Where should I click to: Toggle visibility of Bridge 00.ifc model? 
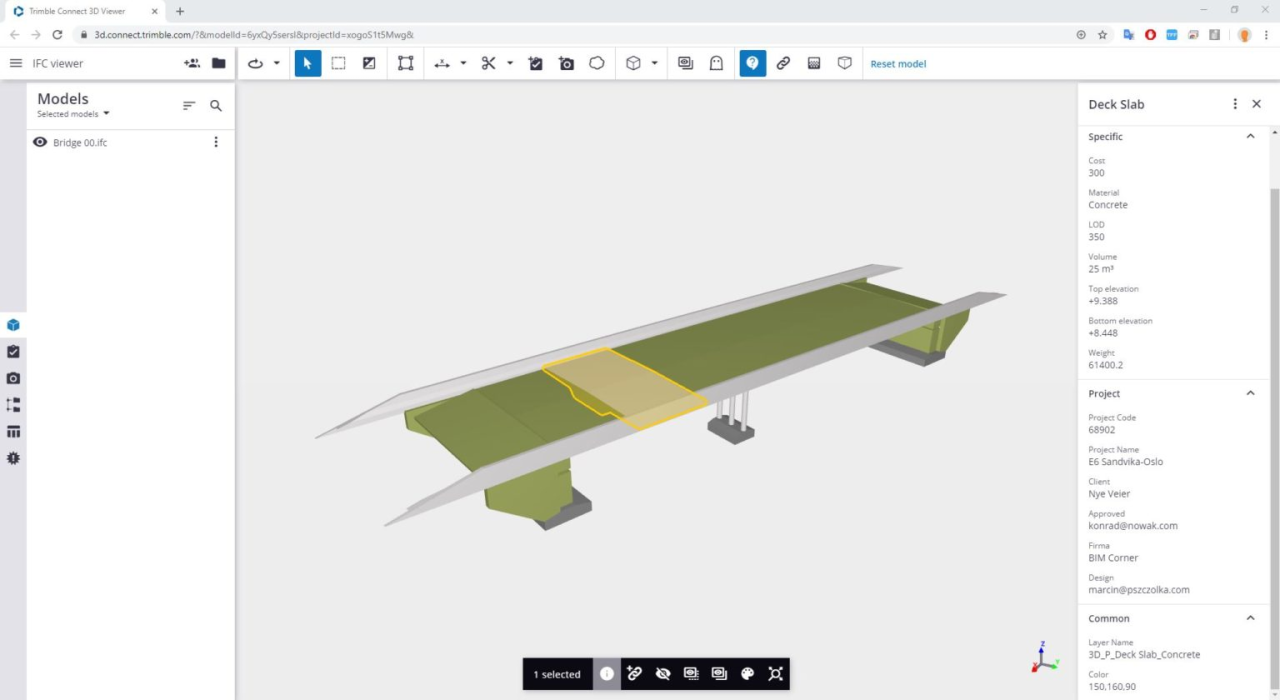coord(40,142)
